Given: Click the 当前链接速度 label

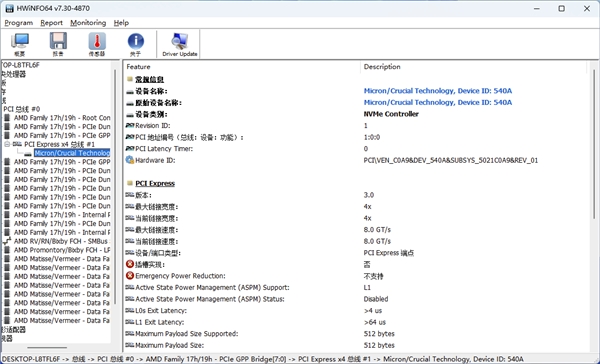Looking at the screenshot, I should coord(157,242).
